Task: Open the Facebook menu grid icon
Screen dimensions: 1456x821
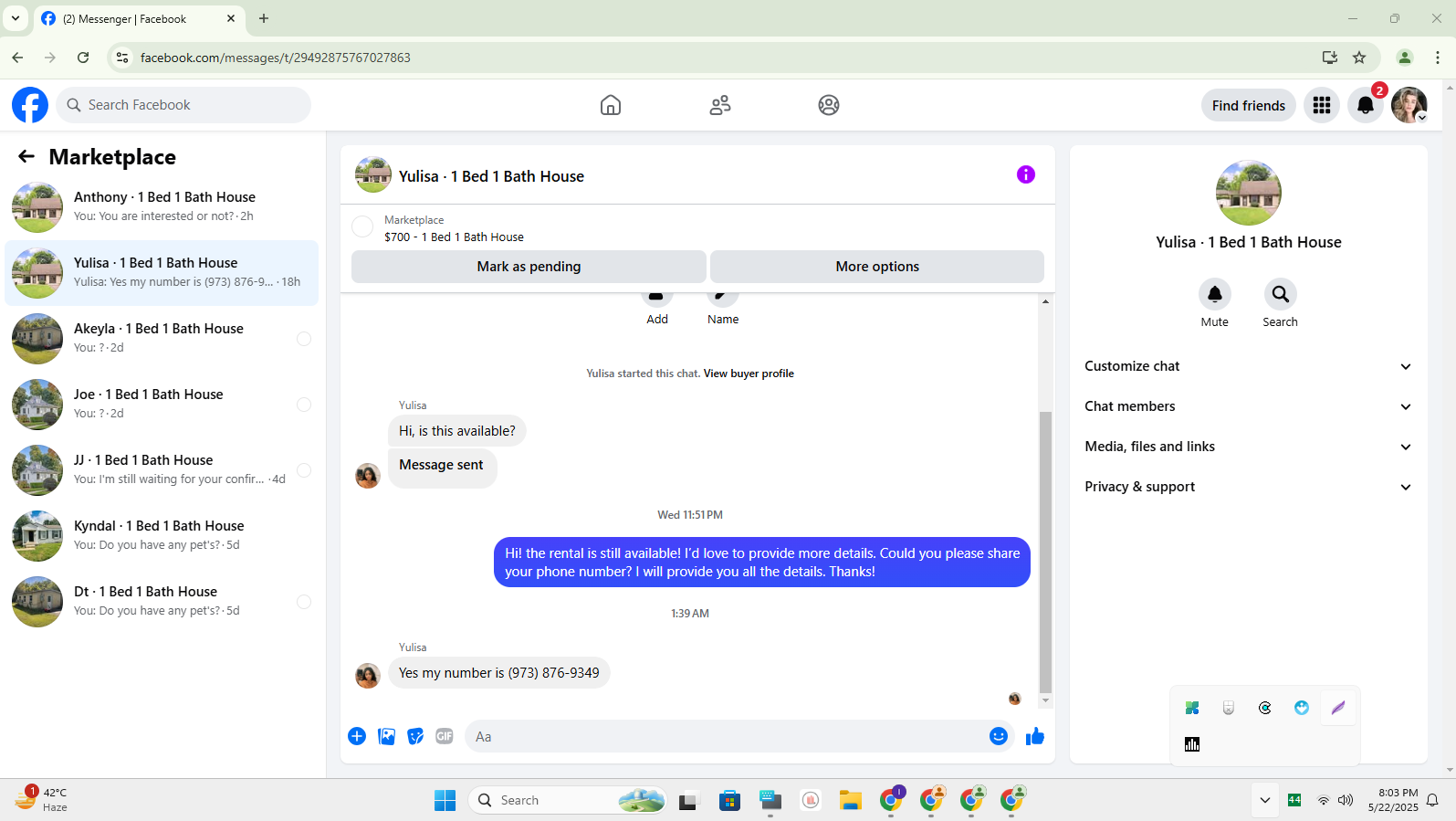Action: (x=1322, y=105)
